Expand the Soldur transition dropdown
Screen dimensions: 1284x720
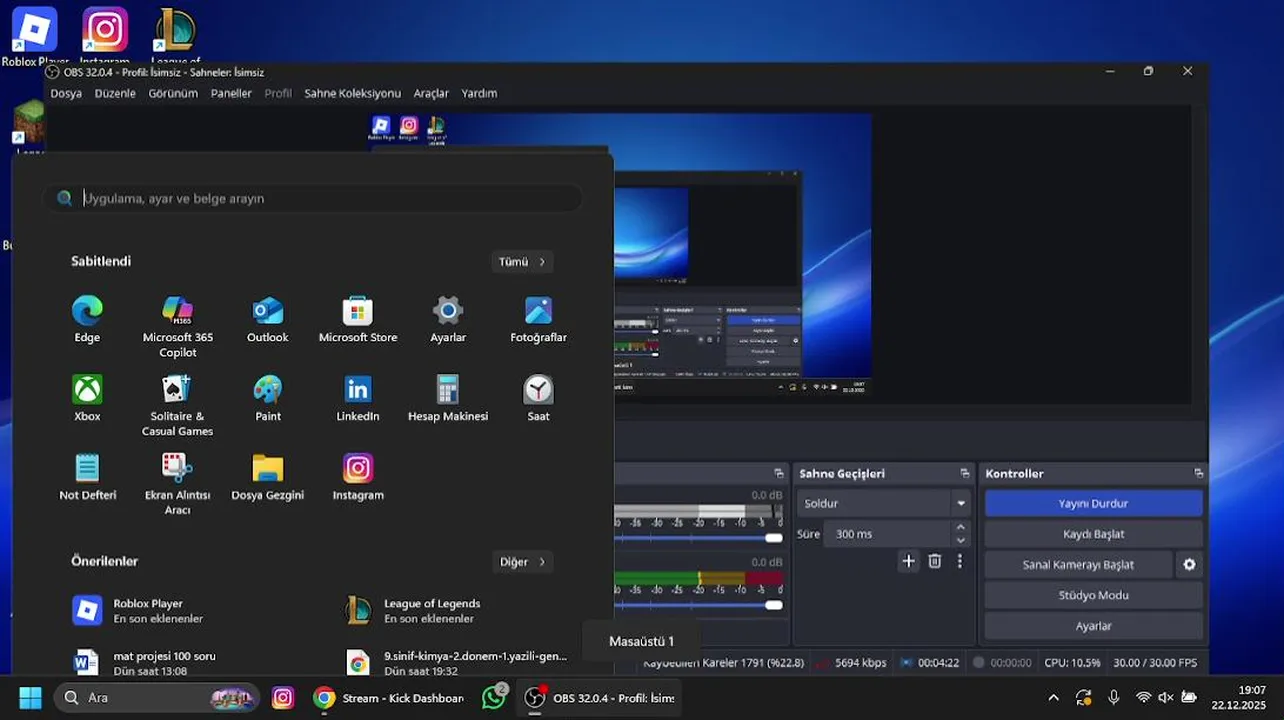click(x=961, y=503)
